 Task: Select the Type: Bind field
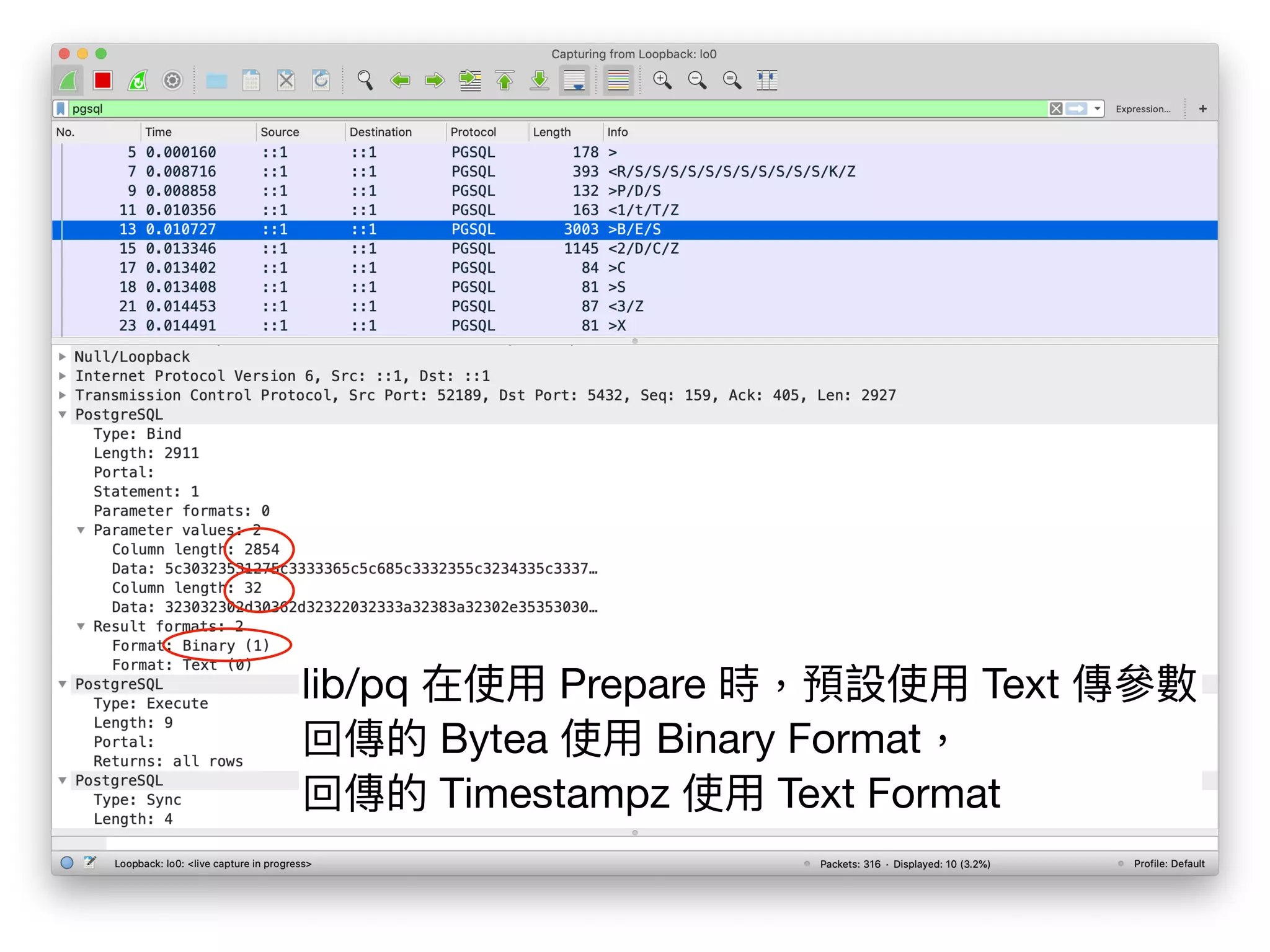(138, 434)
